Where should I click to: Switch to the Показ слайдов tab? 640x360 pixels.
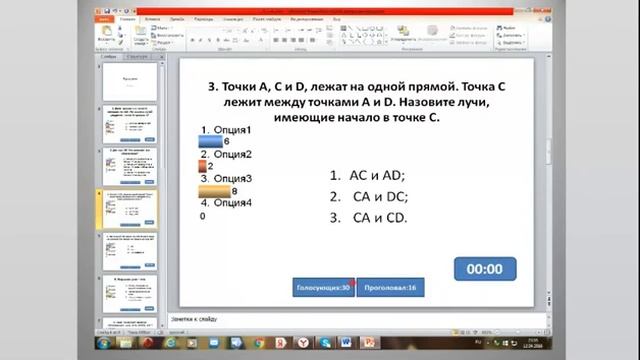click(x=267, y=19)
